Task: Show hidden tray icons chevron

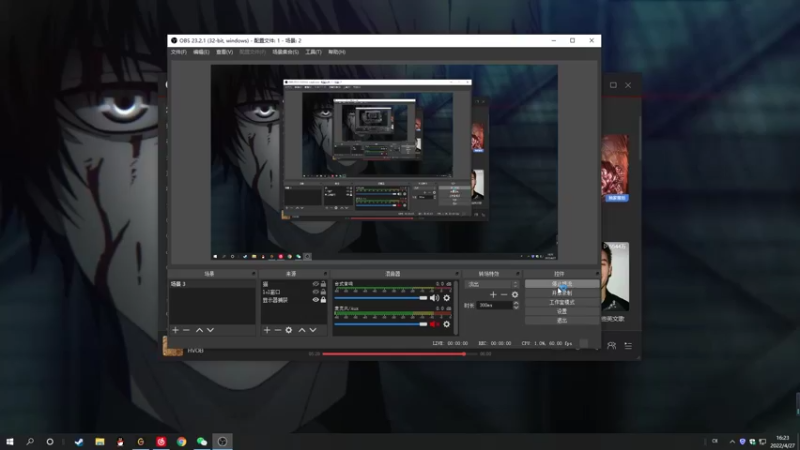Action: tap(732, 441)
